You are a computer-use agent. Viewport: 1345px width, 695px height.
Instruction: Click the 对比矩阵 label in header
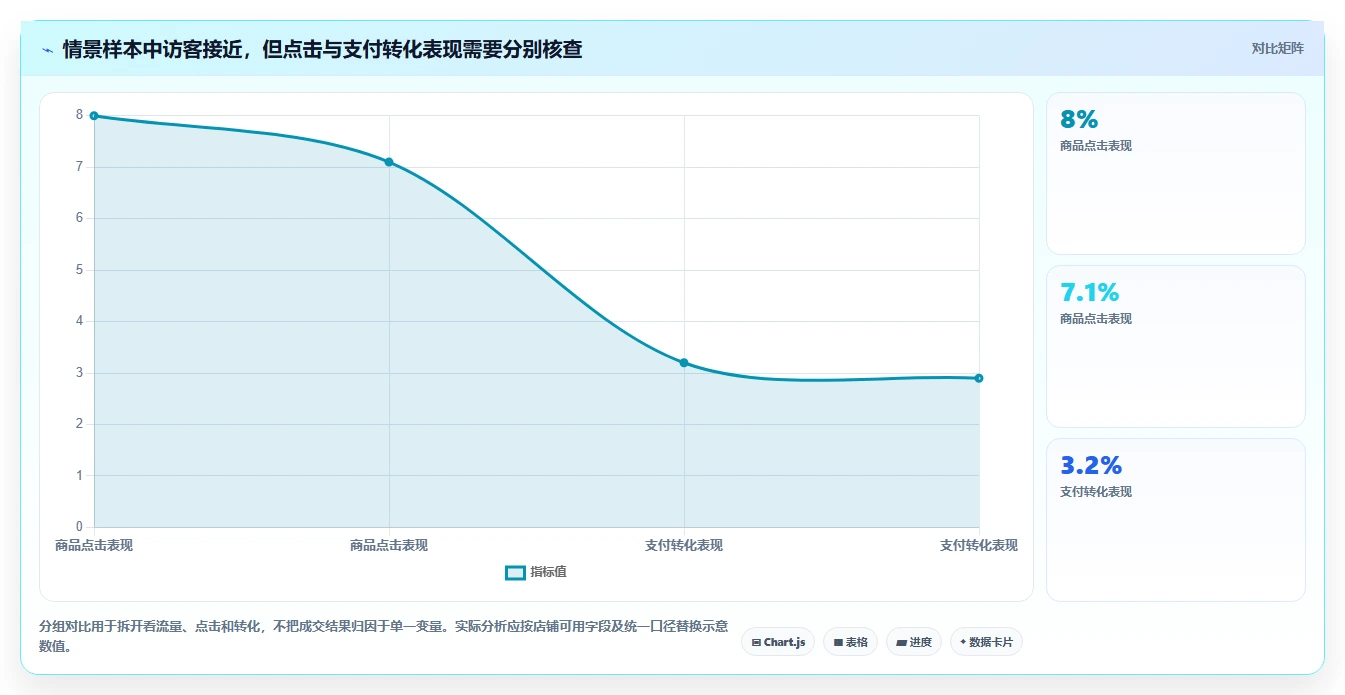1277,48
